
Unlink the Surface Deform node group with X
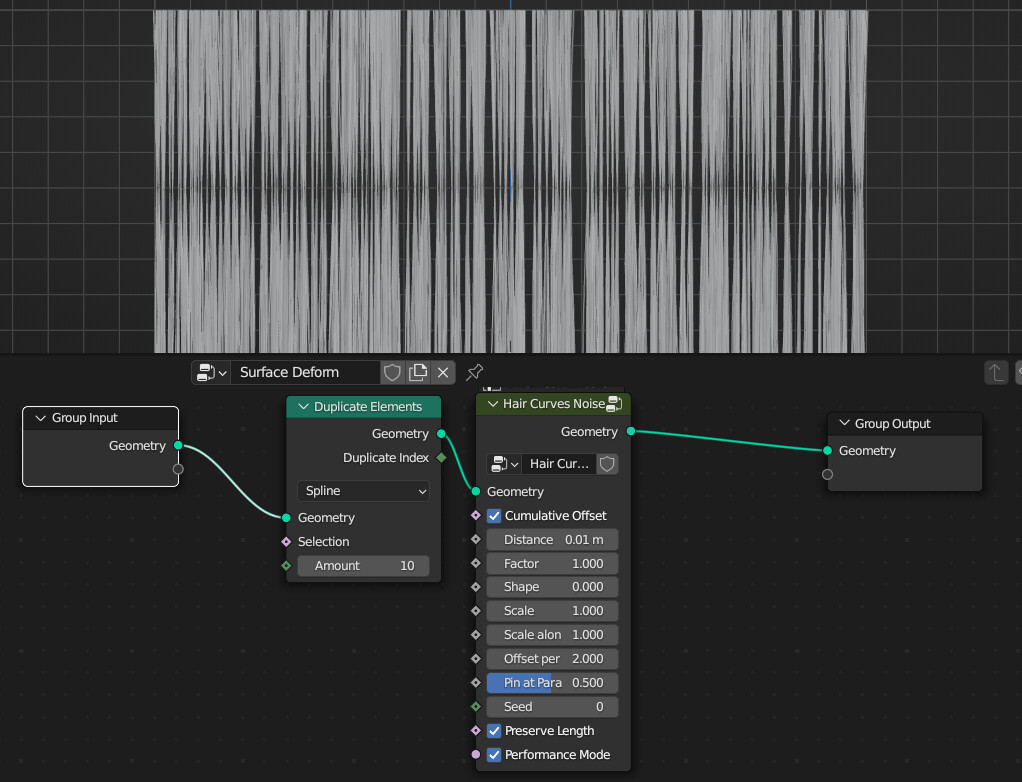(x=443, y=372)
